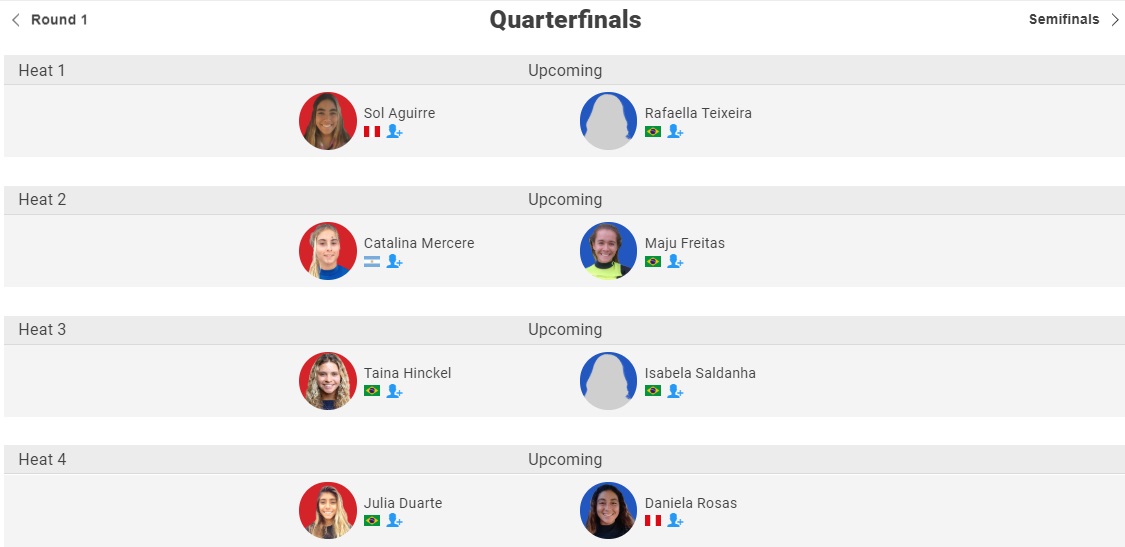Click the follow icon beside Maju Freitas
Screen dimensions: 1125x547
(x=675, y=261)
